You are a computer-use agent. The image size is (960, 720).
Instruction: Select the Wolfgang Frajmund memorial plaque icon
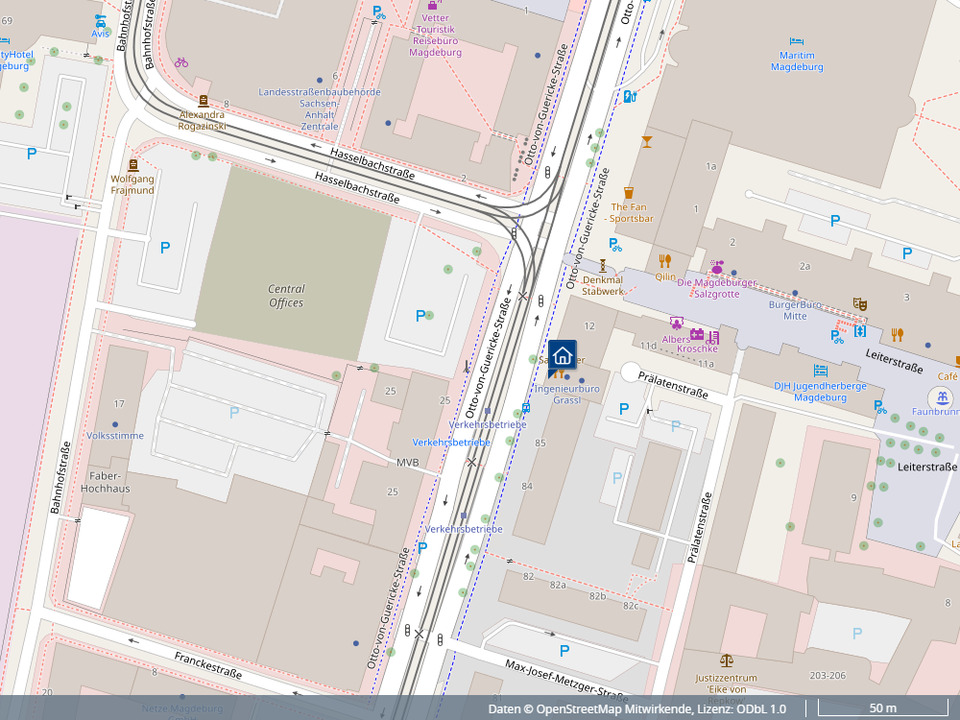point(133,164)
